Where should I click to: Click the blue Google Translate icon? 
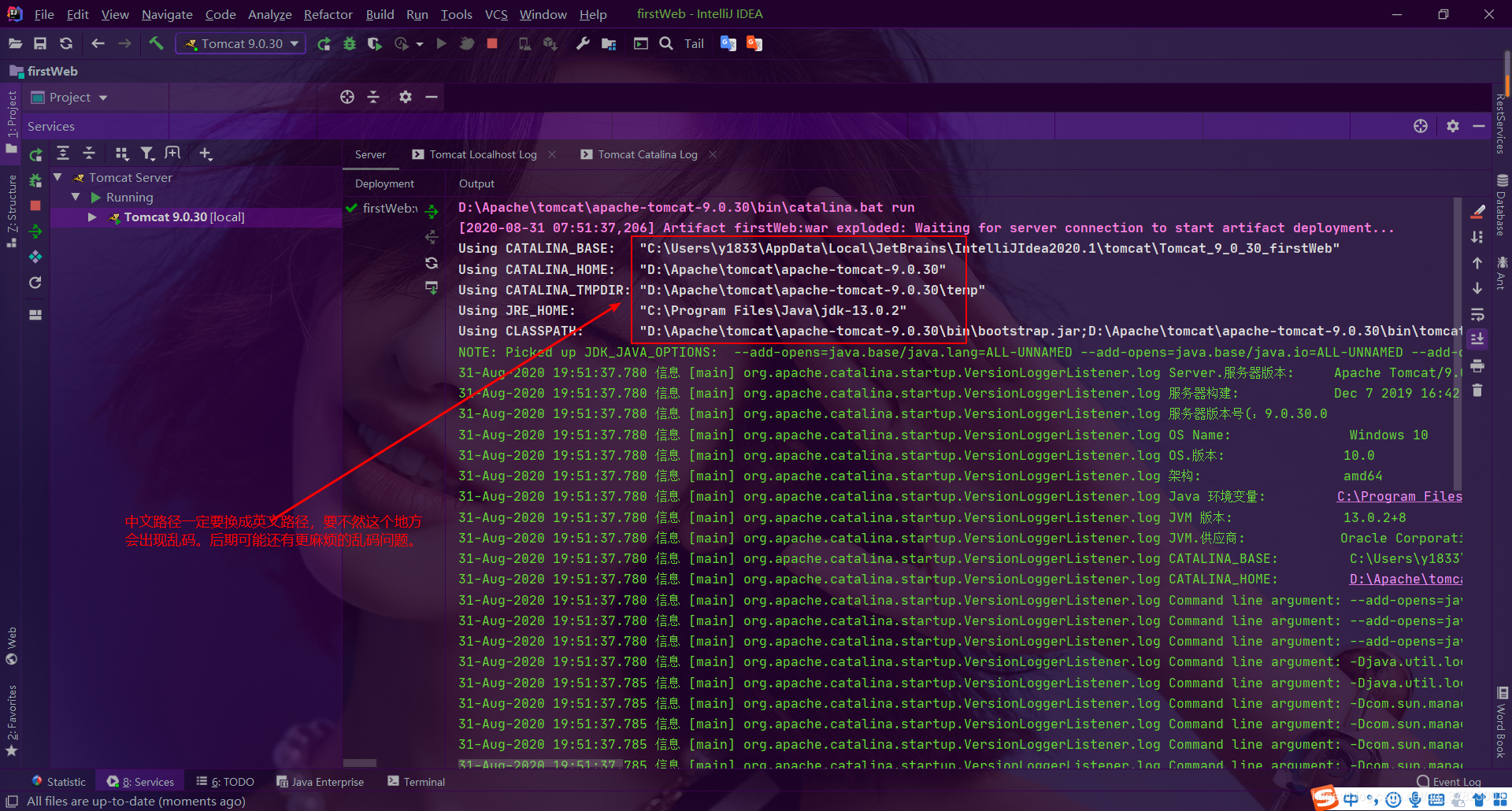pyautogui.click(x=728, y=44)
